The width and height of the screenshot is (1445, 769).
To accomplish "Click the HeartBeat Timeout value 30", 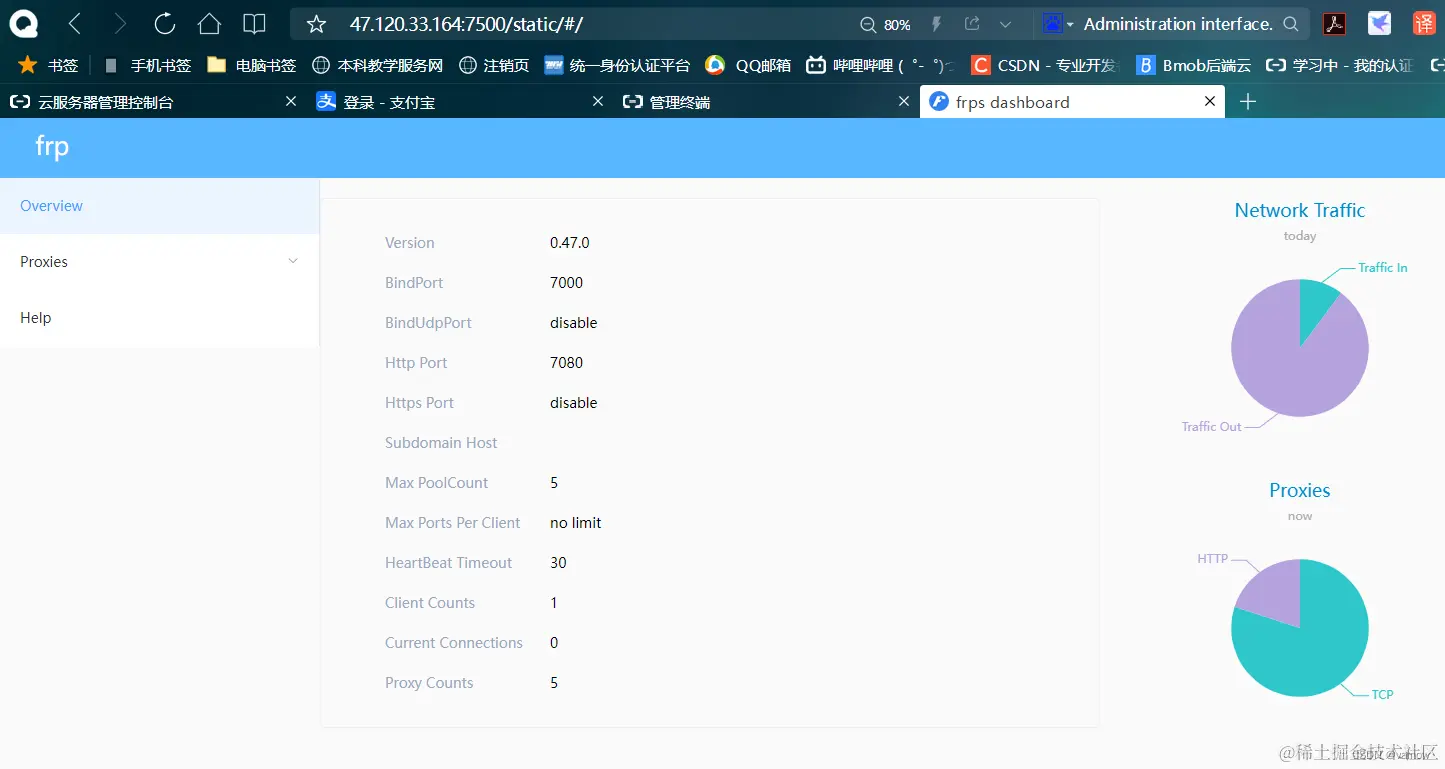I will (x=558, y=563).
